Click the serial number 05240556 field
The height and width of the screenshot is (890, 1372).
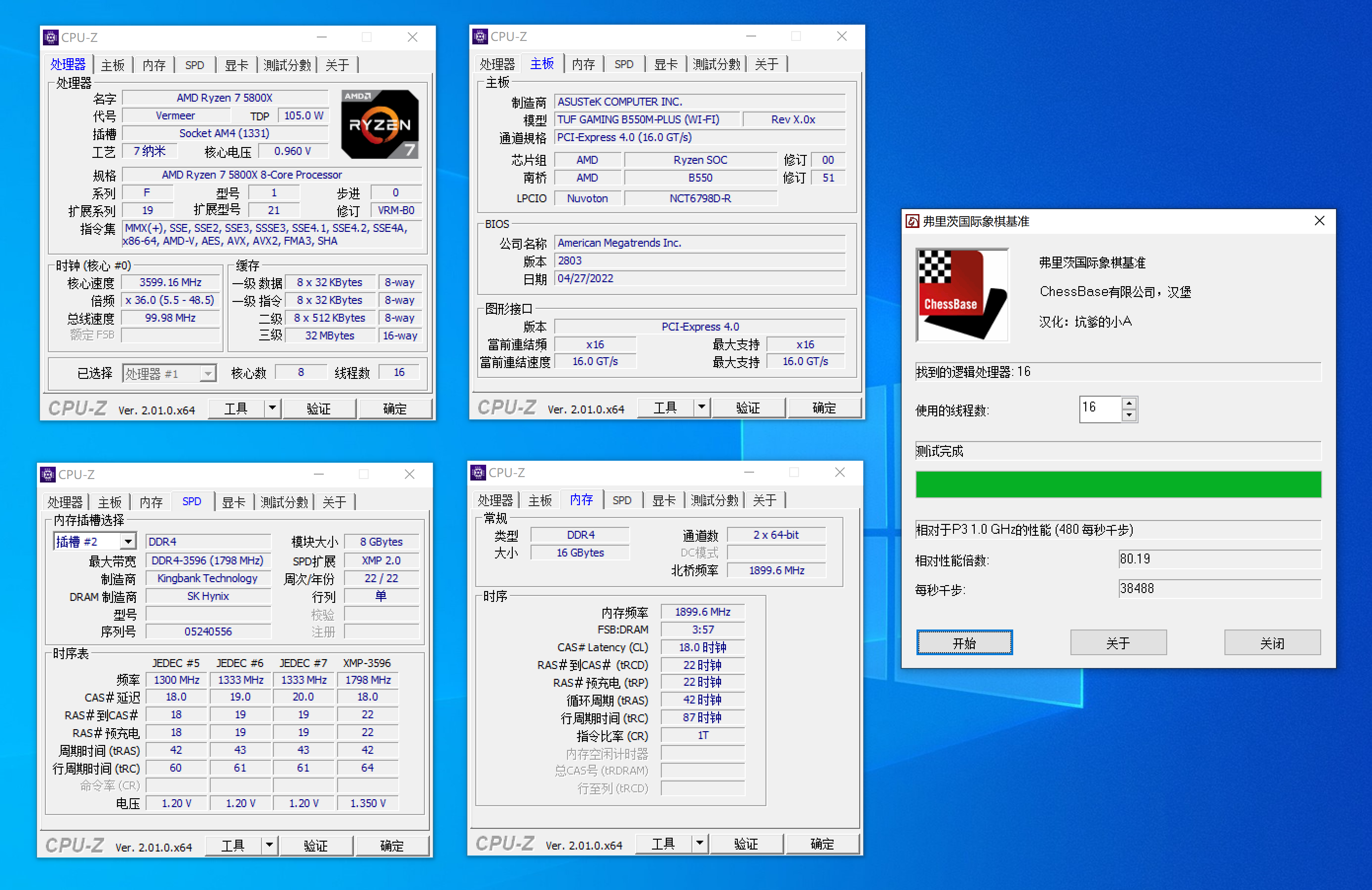(208, 632)
